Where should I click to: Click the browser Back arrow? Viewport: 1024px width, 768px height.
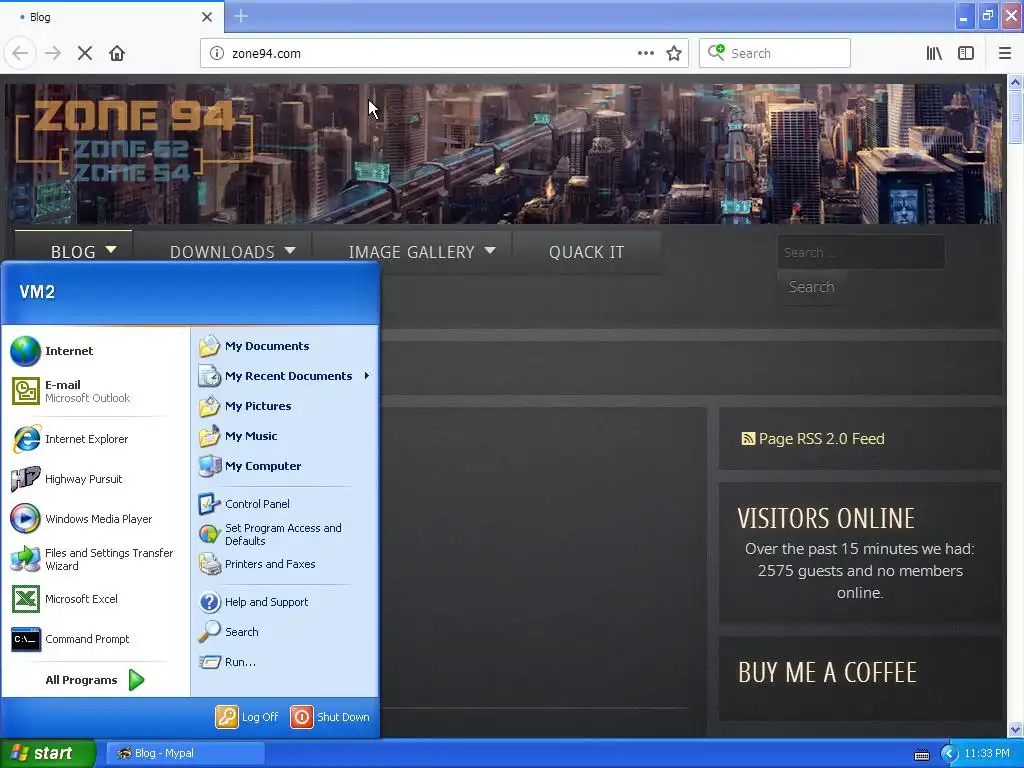[x=20, y=54]
